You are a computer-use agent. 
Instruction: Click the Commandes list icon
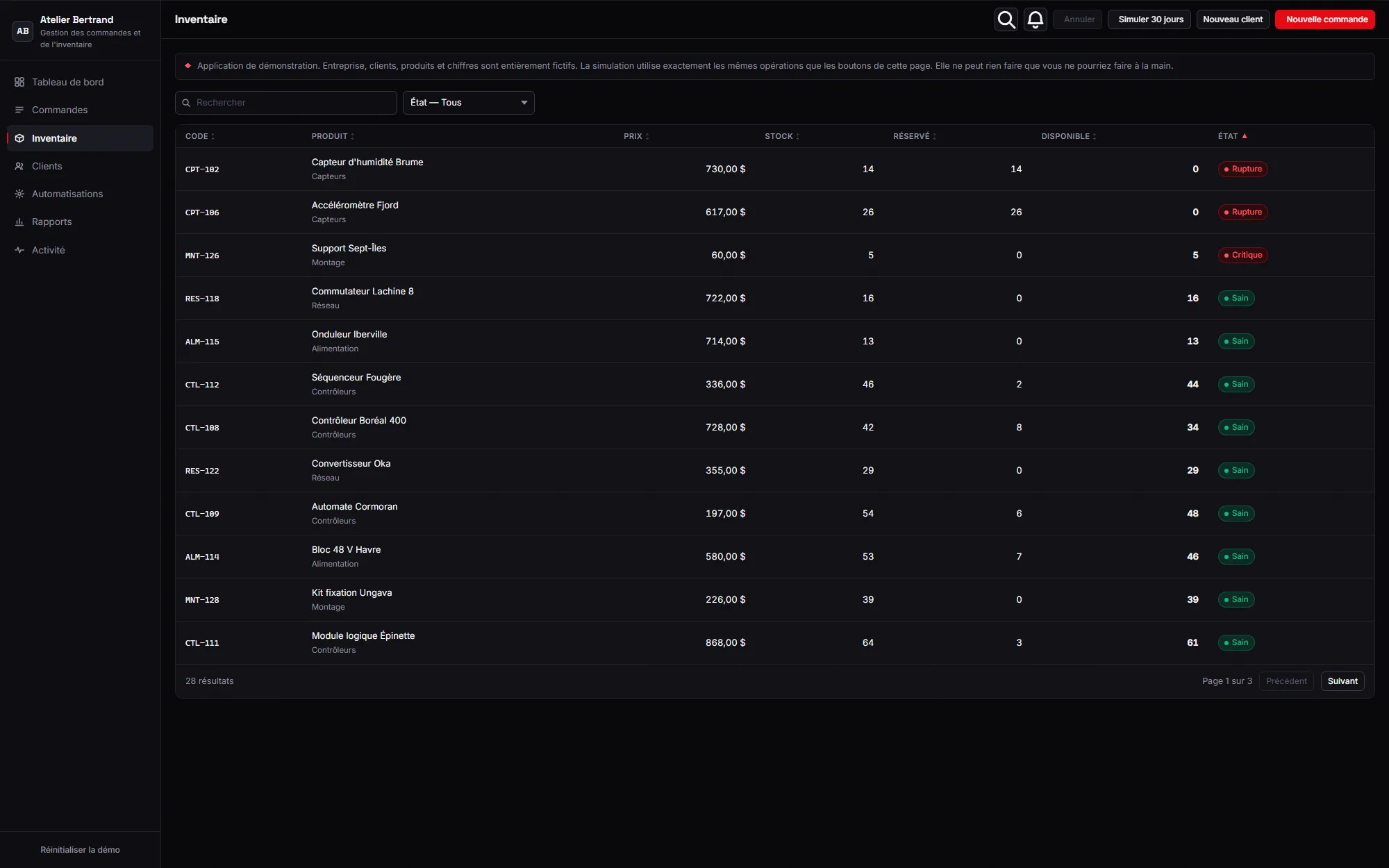point(19,110)
